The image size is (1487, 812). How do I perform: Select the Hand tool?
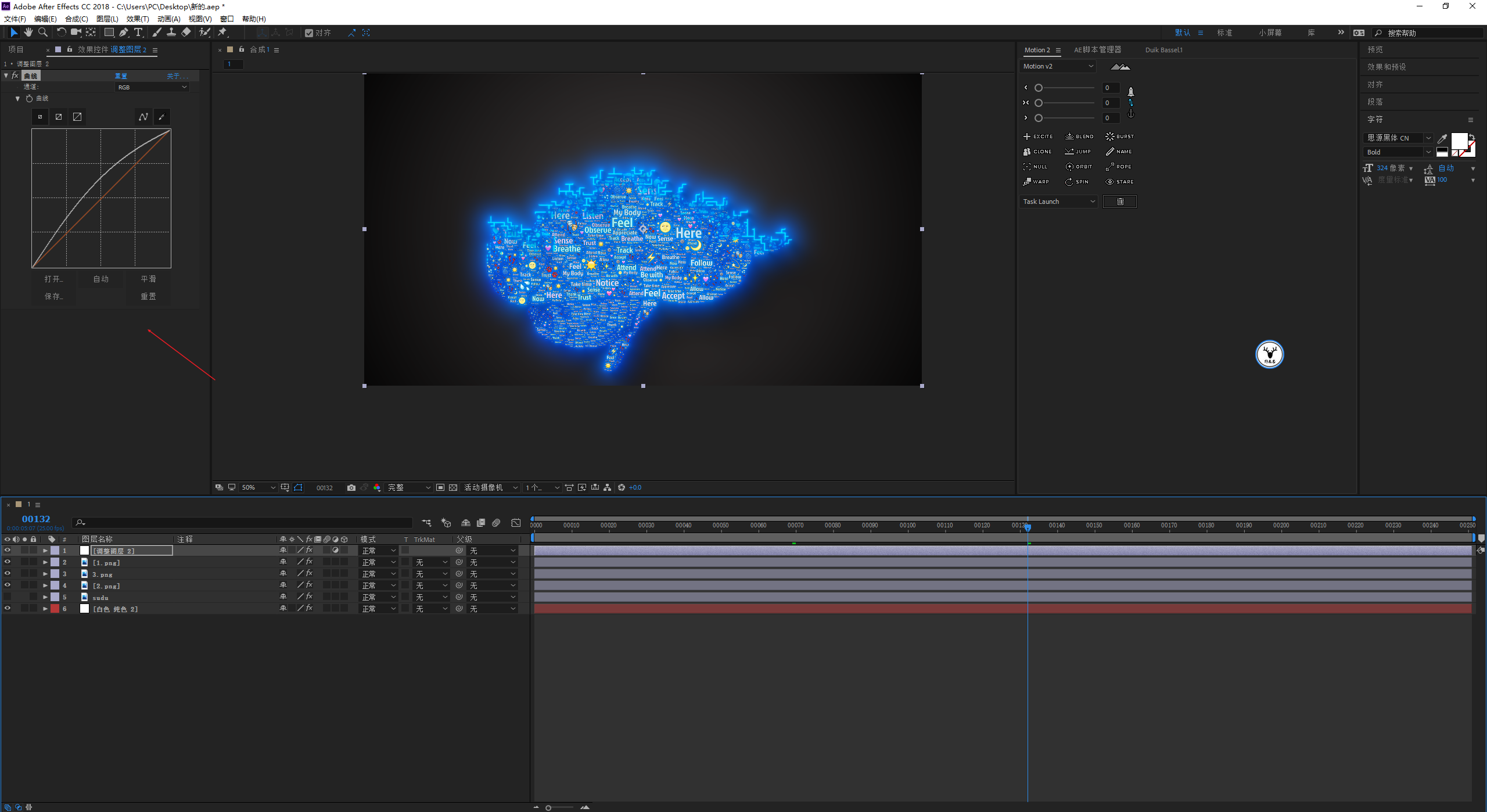28,33
